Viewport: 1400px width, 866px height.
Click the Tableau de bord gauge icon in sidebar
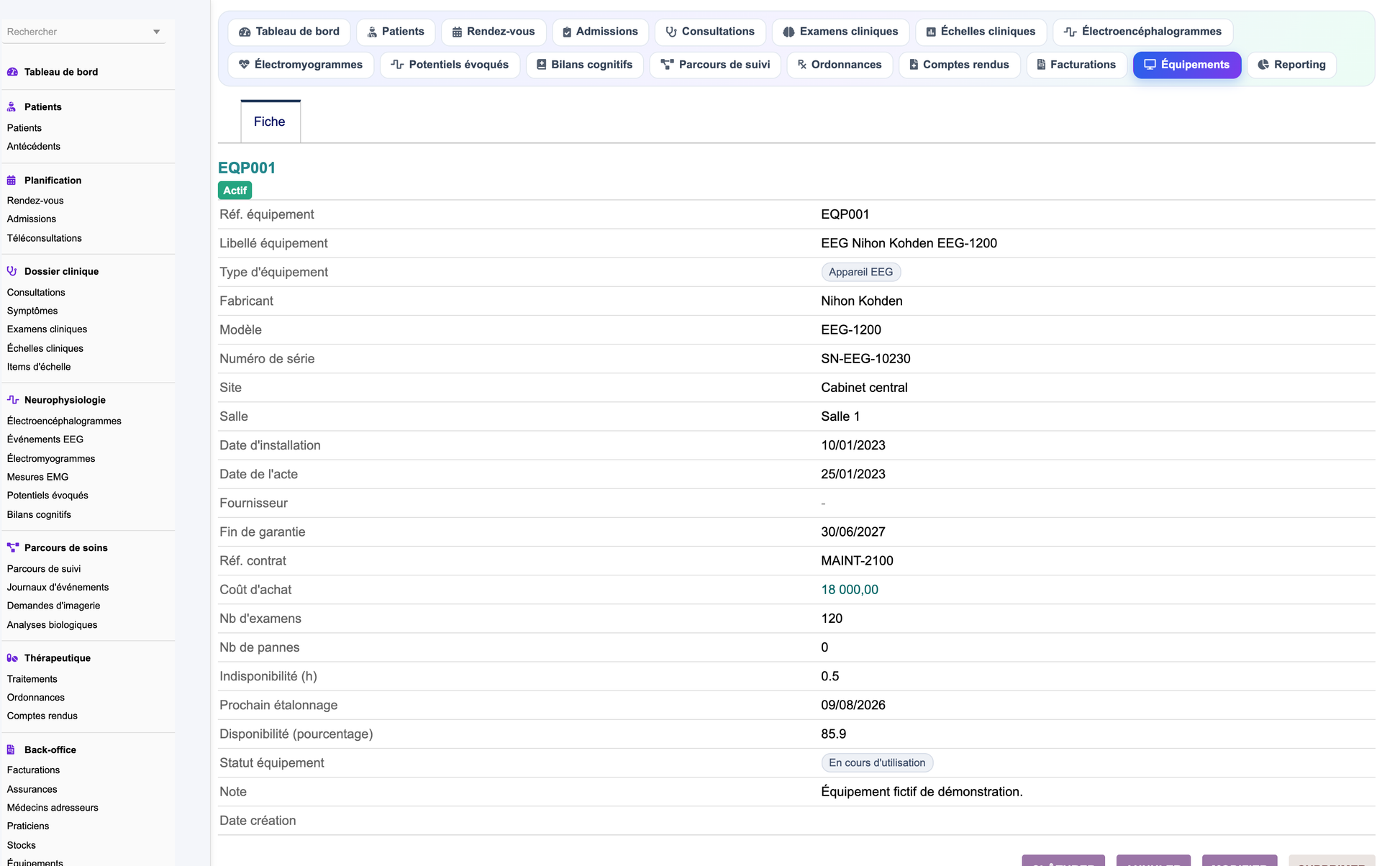(12, 72)
